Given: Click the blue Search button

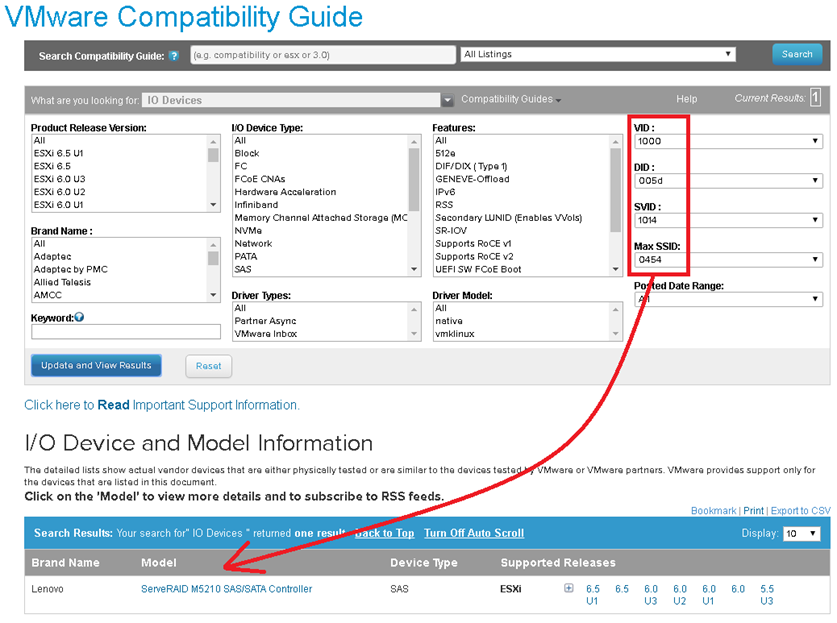Looking at the screenshot, I should (796, 54).
